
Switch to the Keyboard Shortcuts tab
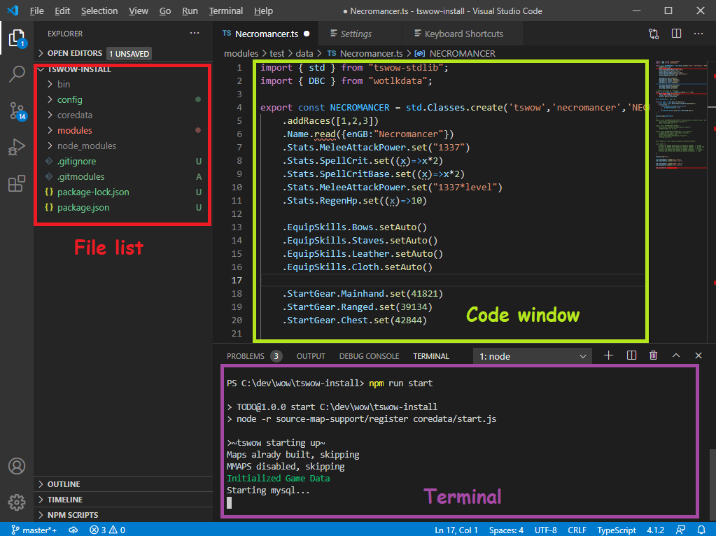pos(463,33)
